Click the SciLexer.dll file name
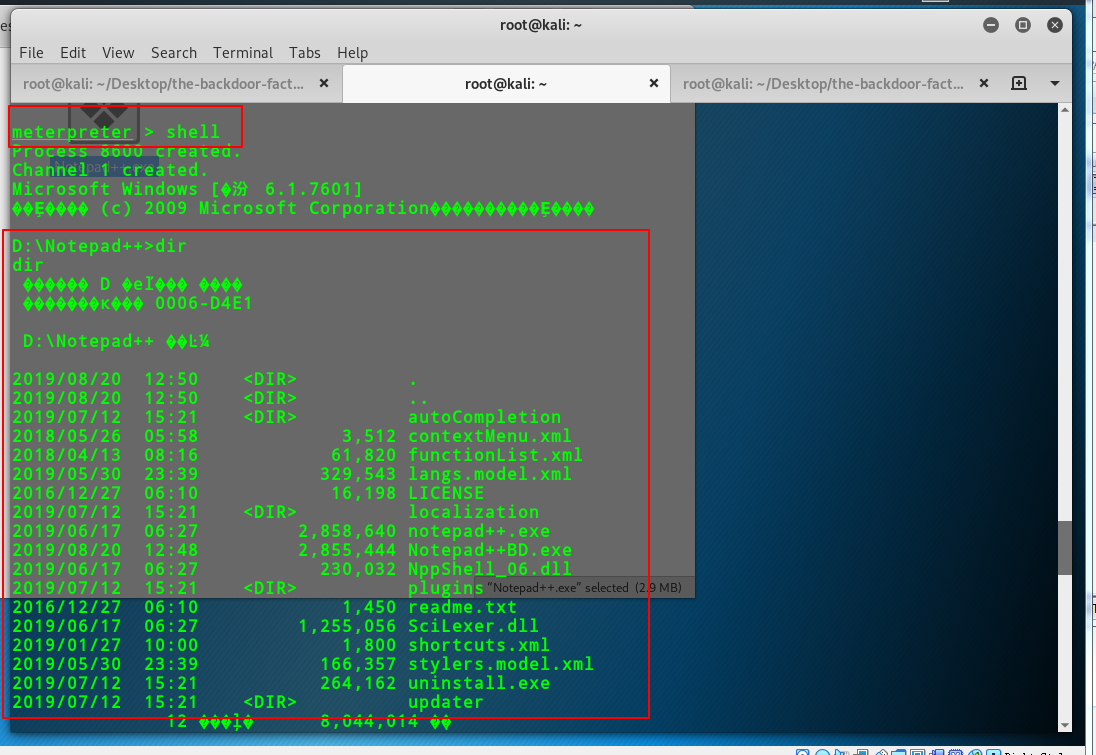The height and width of the screenshot is (755, 1096). click(474, 626)
